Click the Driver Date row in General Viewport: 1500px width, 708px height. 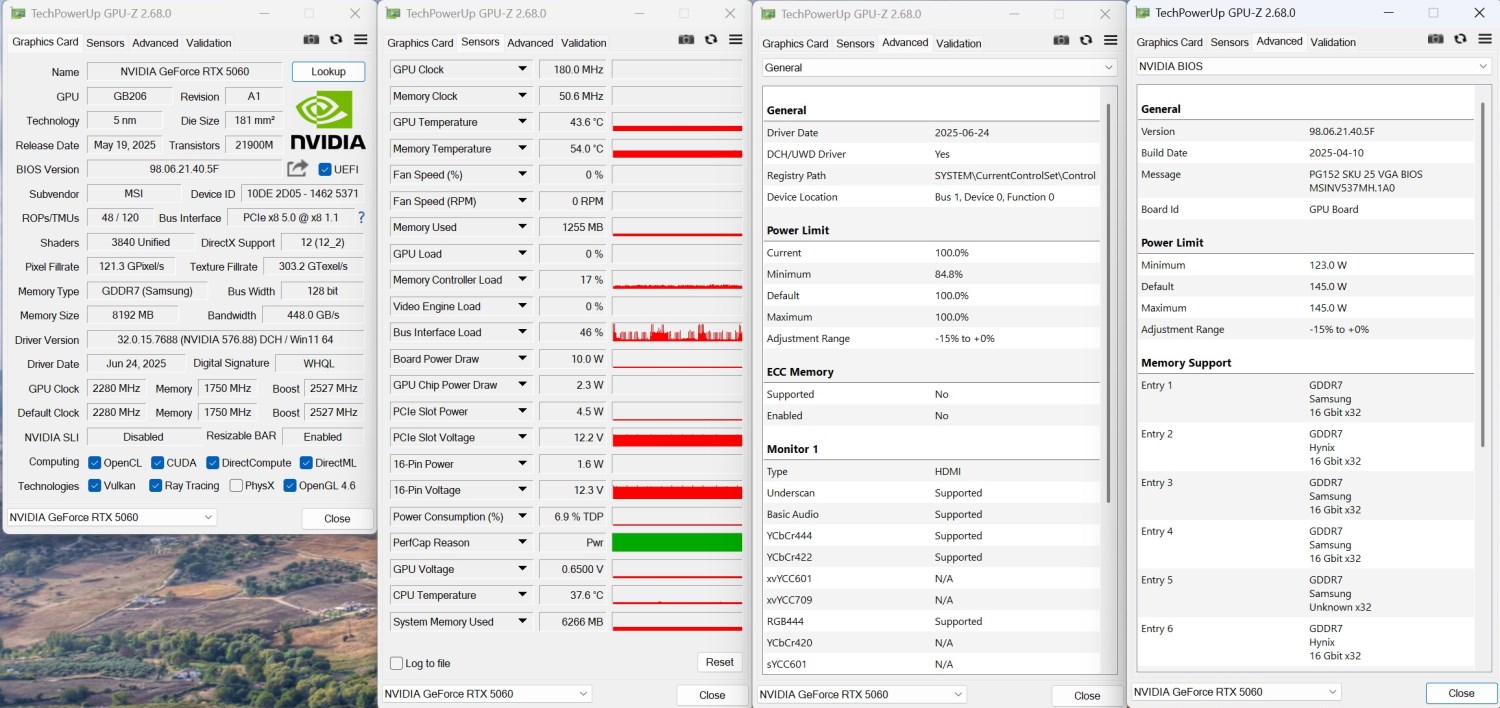pos(932,133)
